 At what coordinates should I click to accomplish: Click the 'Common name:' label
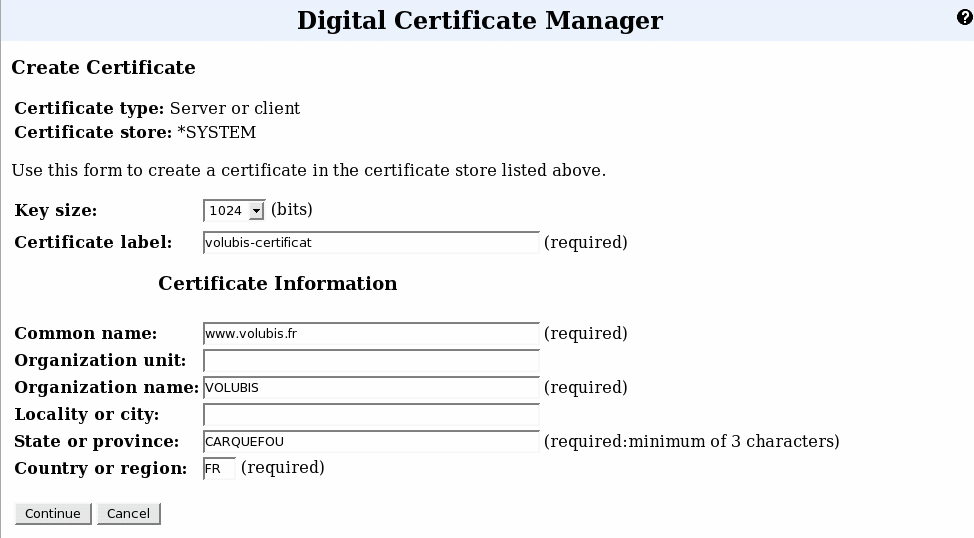86,334
